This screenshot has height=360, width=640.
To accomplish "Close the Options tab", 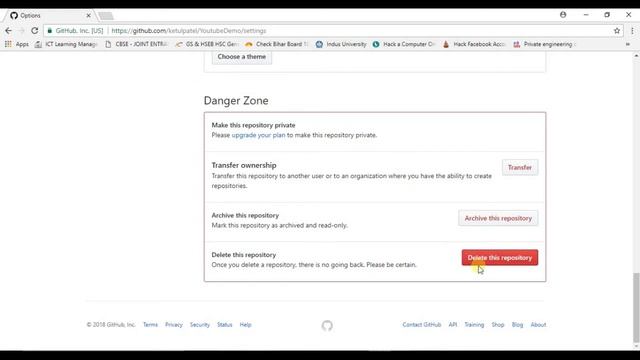I will tap(89, 16).
